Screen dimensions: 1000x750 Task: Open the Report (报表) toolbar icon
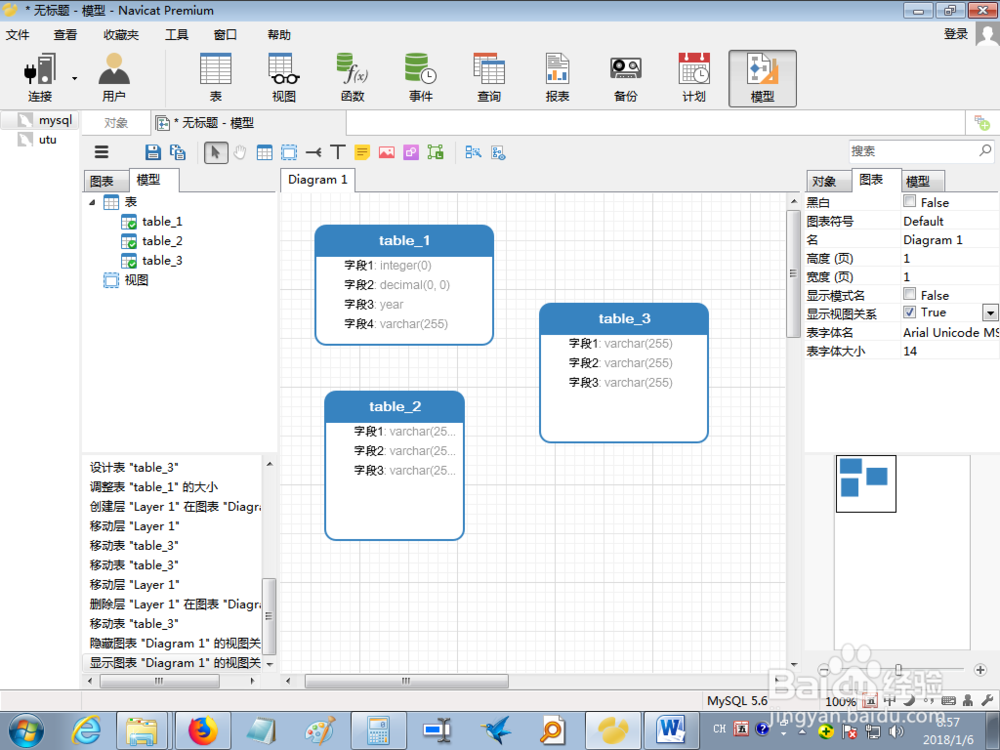pyautogui.click(x=557, y=78)
